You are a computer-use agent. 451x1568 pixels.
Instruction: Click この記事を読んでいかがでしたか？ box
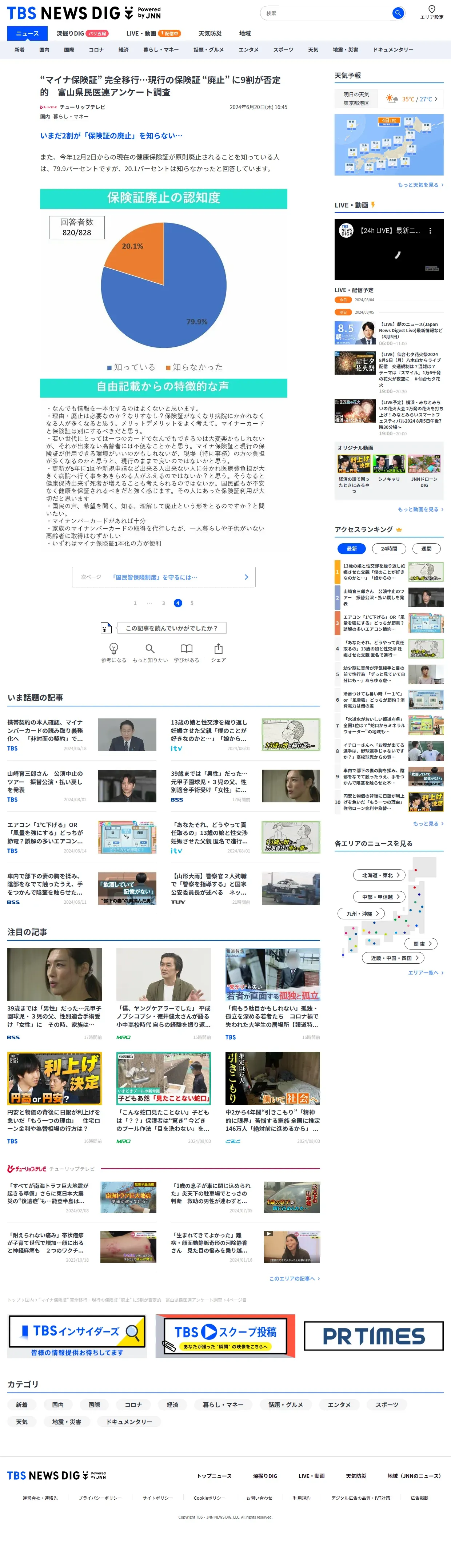[x=171, y=628]
